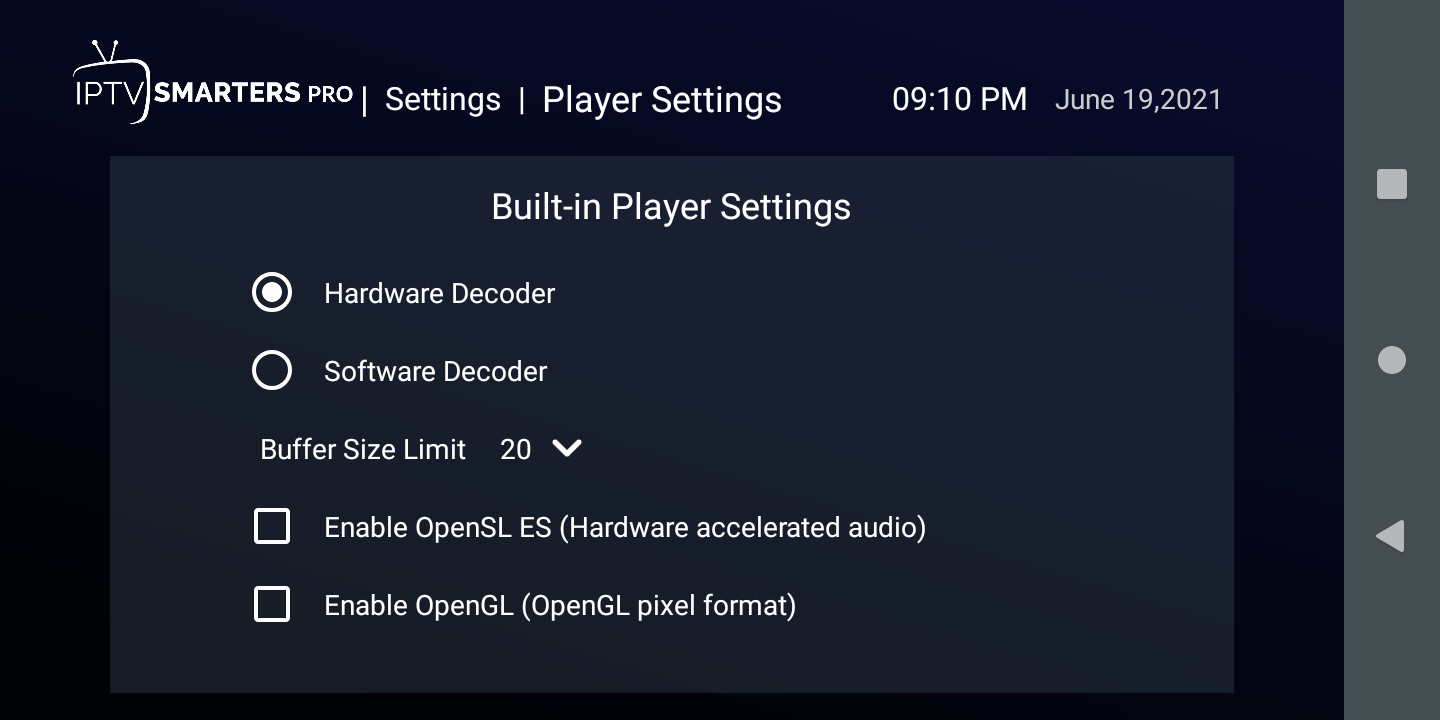Tap the Software Decoder label
This screenshot has height=720, width=1440.
(435, 372)
